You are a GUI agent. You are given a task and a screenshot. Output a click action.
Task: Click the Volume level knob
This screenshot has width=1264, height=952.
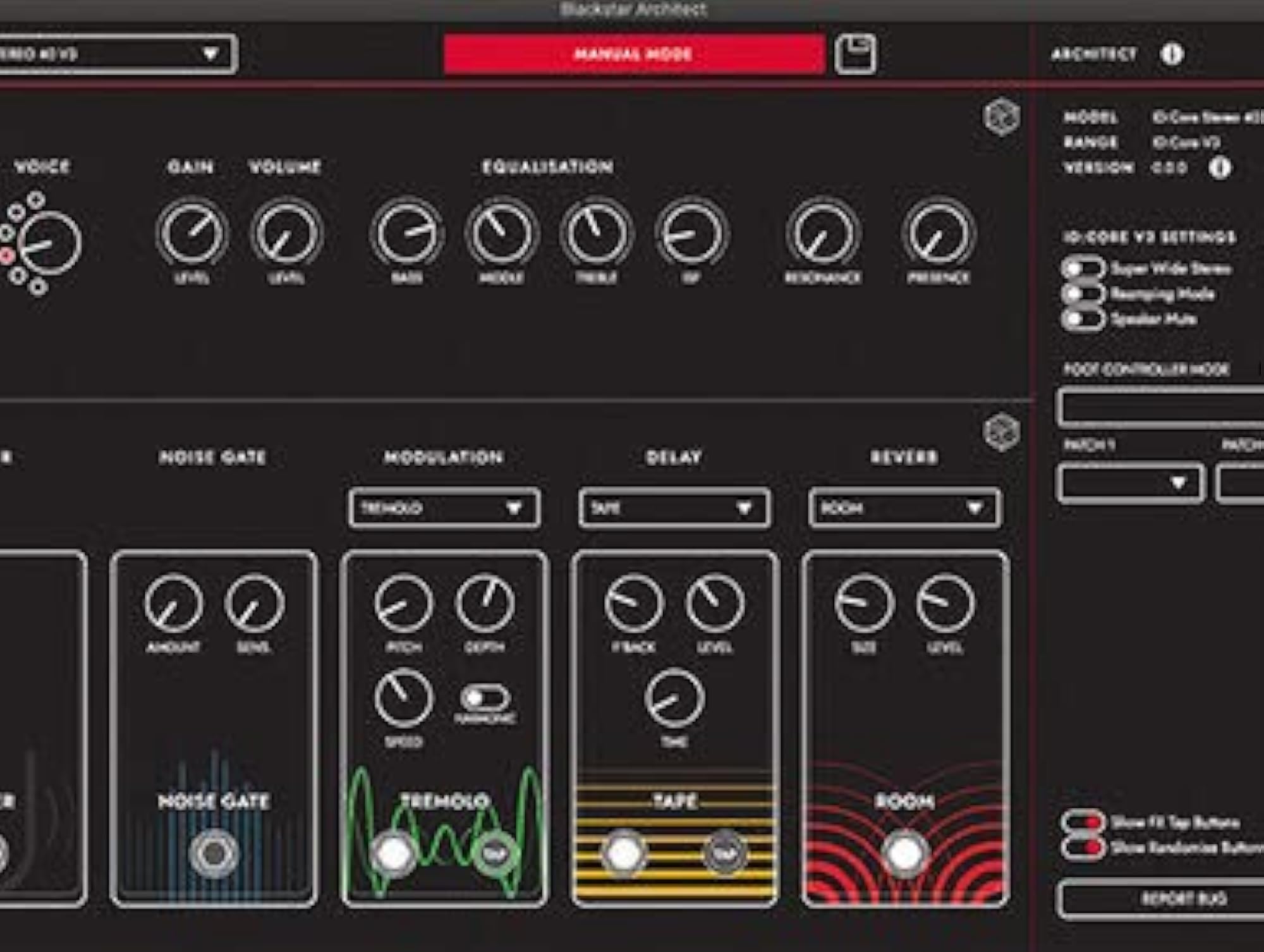[x=286, y=233]
